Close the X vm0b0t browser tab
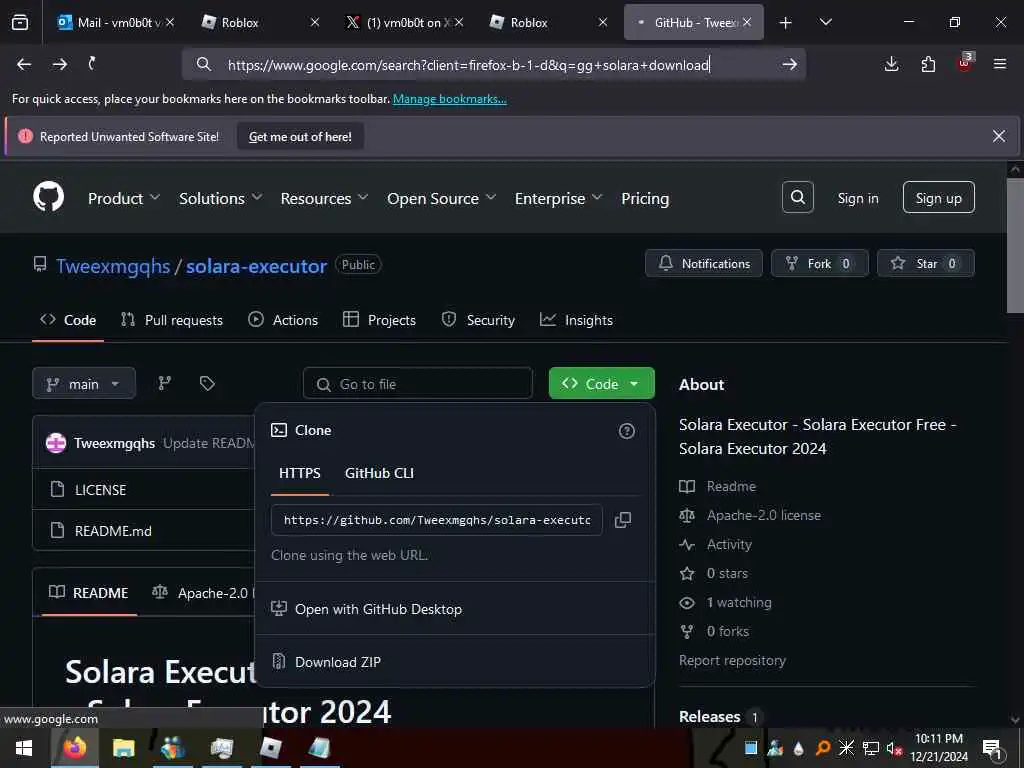Screen dimensions: 1024x768 459,22
